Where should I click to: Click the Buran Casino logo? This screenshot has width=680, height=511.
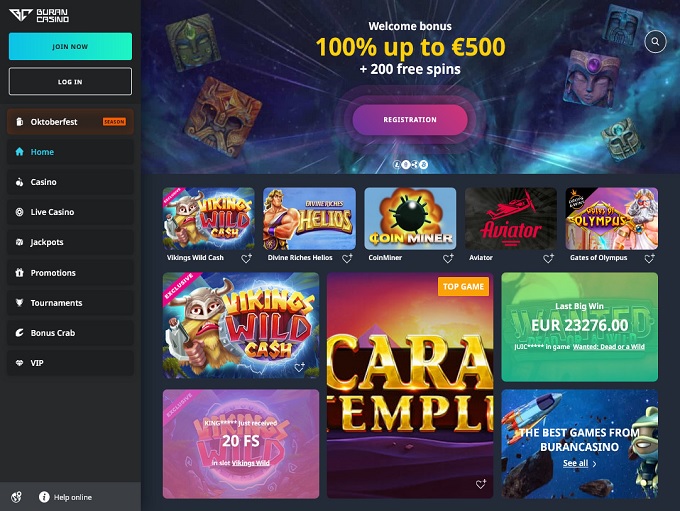(39, 15)
